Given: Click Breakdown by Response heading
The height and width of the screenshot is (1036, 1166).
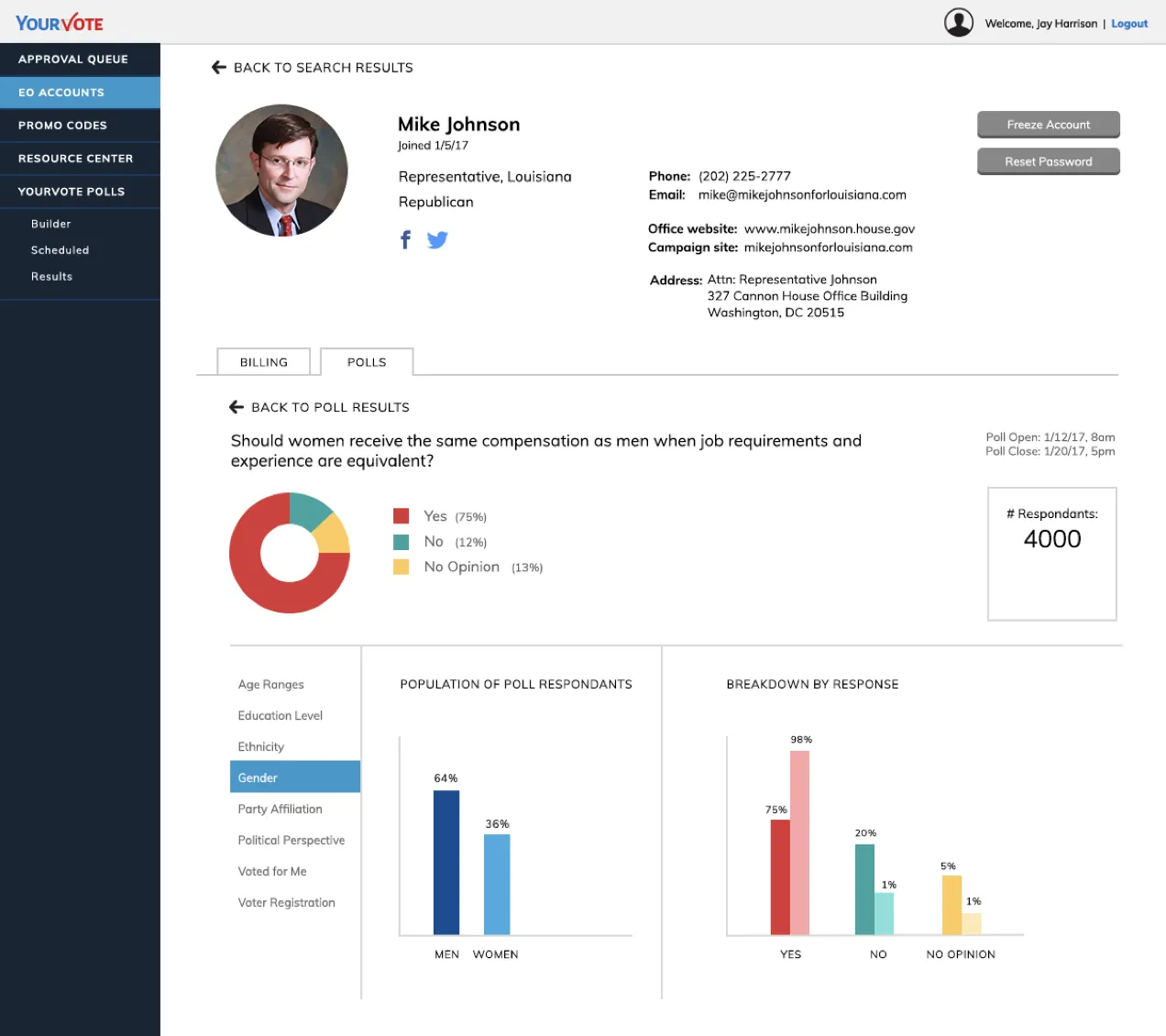Looking at the screenshot, I should pyautogui.click(x=812, y=685).
